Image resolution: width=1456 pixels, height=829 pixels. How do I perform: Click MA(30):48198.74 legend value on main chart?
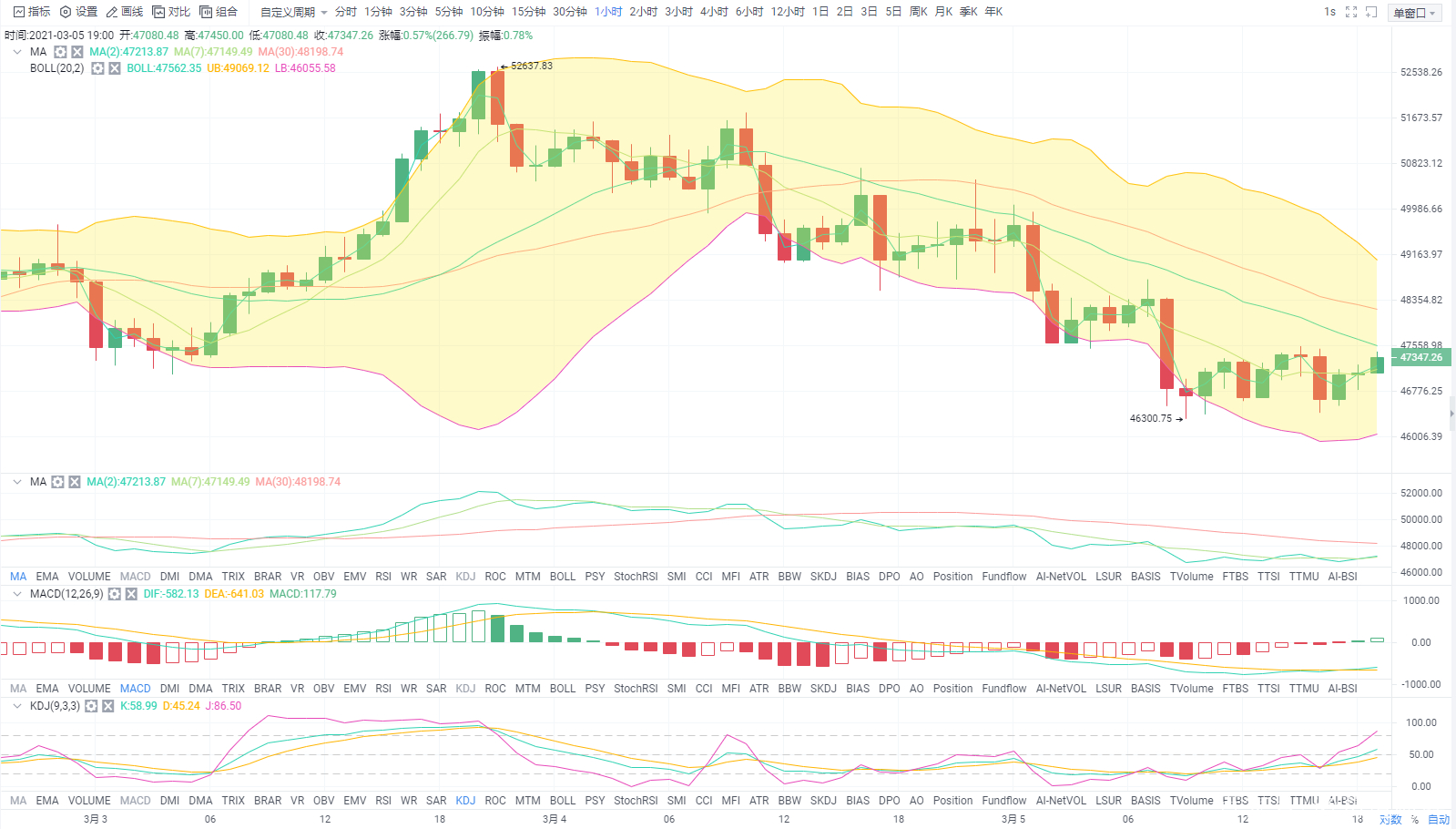coord(300,52)
